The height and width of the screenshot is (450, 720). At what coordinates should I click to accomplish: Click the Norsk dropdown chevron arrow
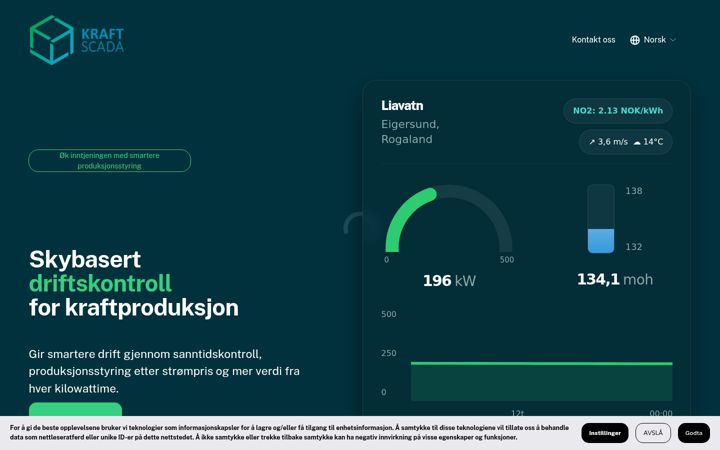click(673, 40)
